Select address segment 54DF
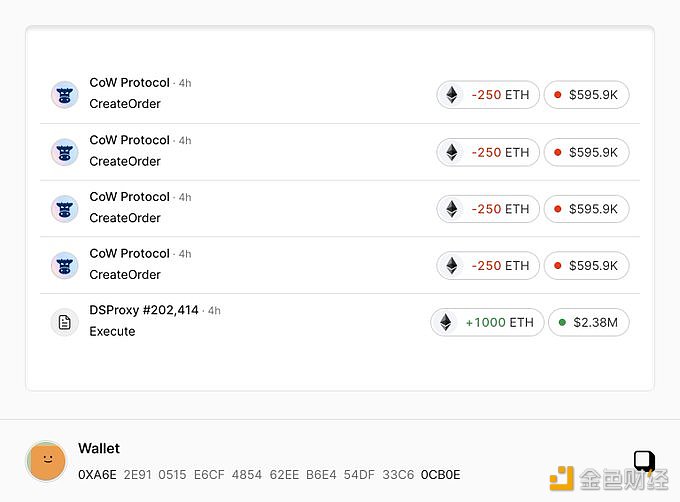This screenshot has width=680, height=502. pos(359,475)
